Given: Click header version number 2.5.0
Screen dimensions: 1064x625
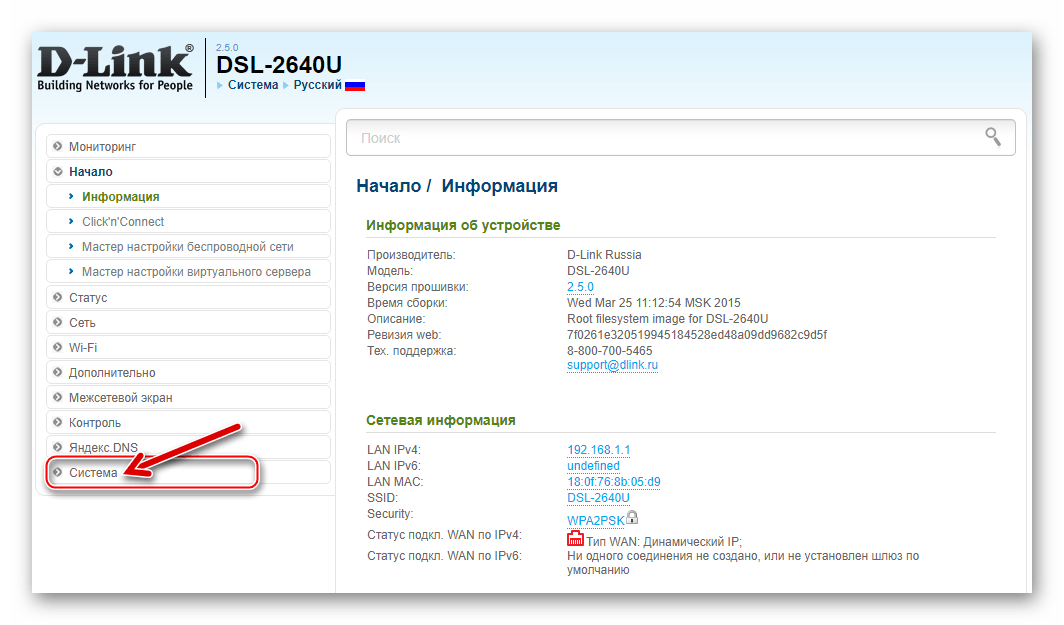Looking at the screenshot, I should [227, 48].
